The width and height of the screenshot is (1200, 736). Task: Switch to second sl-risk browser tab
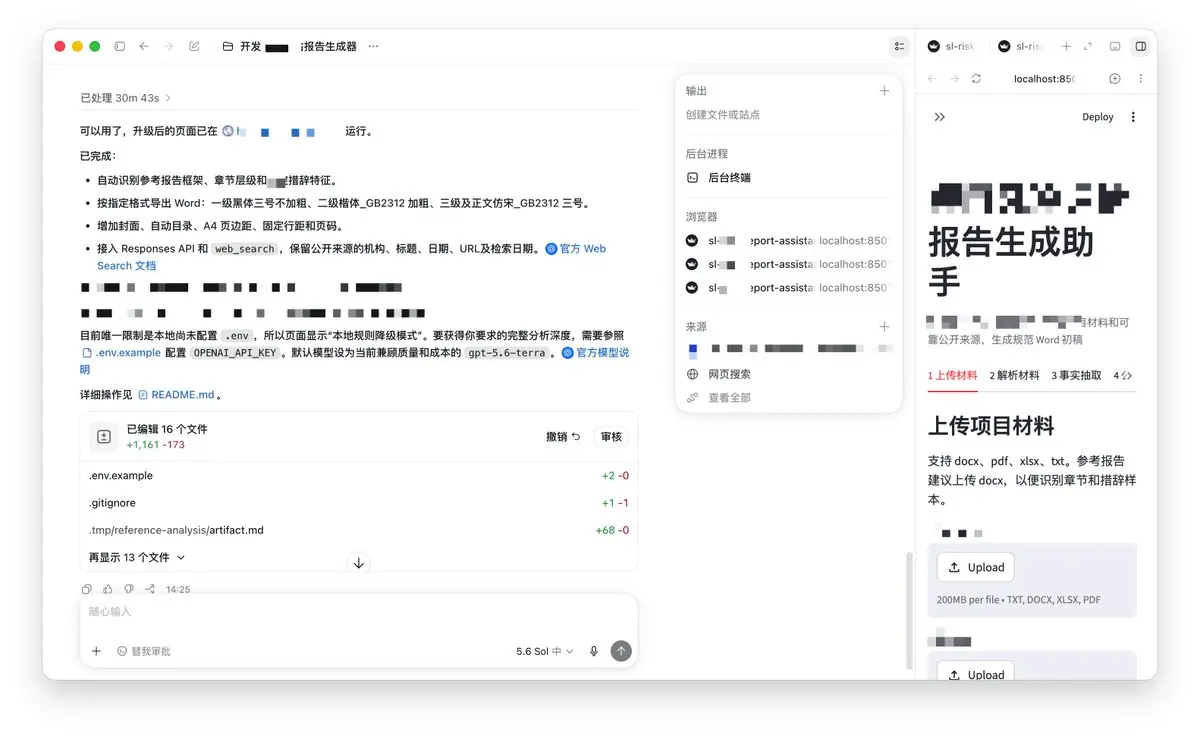pos(1021,46)
